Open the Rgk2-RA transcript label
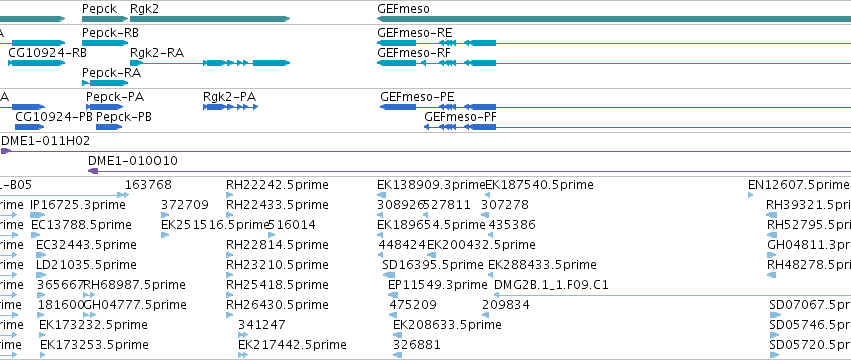 157,53
